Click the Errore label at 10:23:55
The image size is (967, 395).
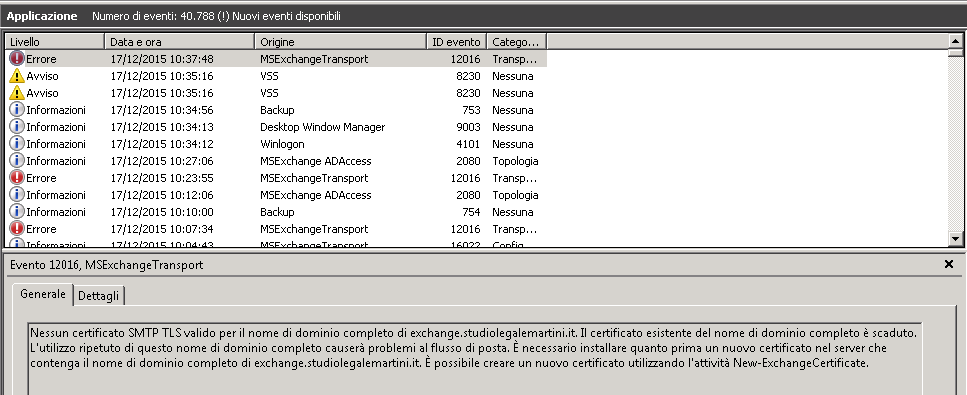click(41, 178)
